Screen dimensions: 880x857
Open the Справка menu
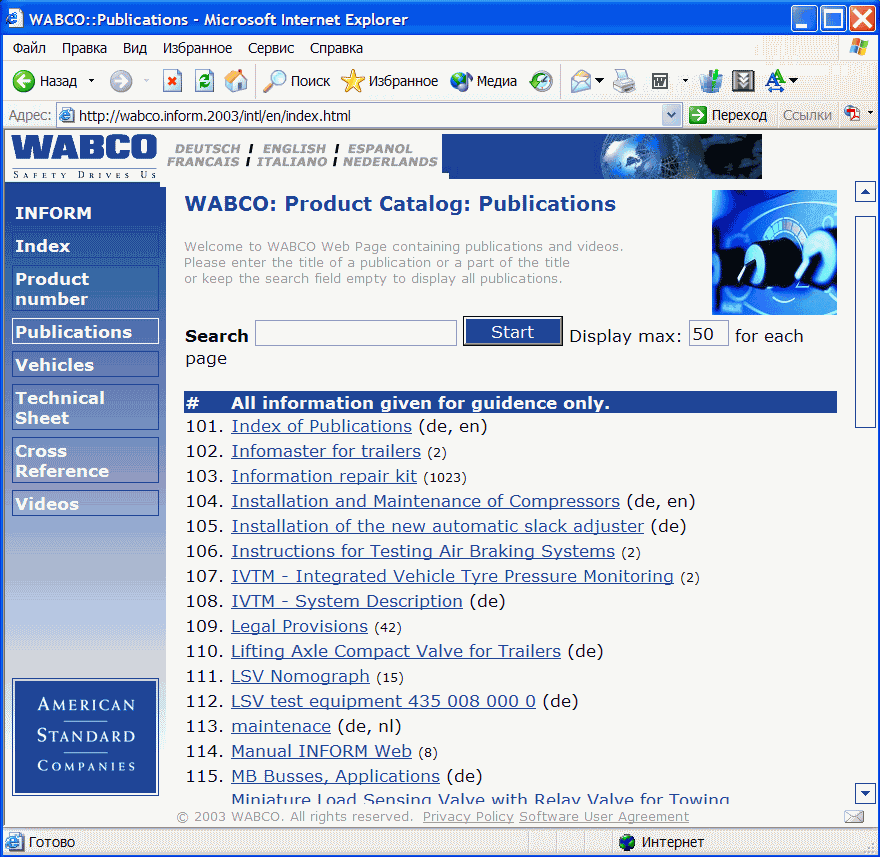pyautogui.click(x=336, y=48)
